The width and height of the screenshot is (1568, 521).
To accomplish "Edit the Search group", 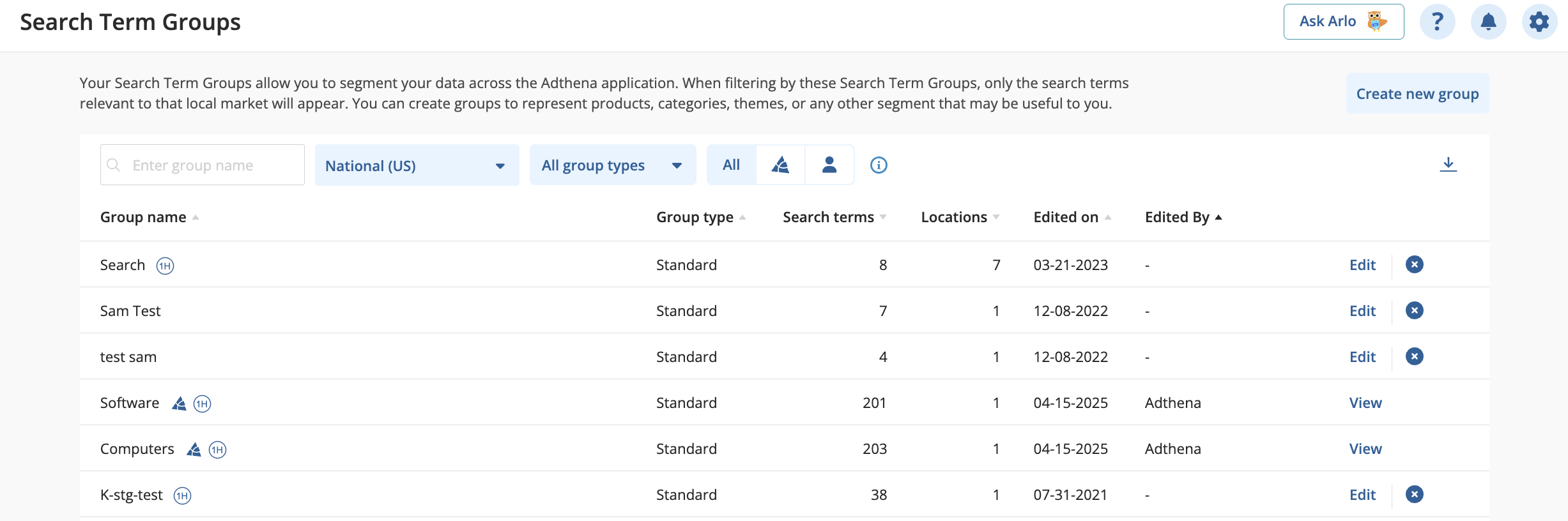I will tap(1362, 265).
